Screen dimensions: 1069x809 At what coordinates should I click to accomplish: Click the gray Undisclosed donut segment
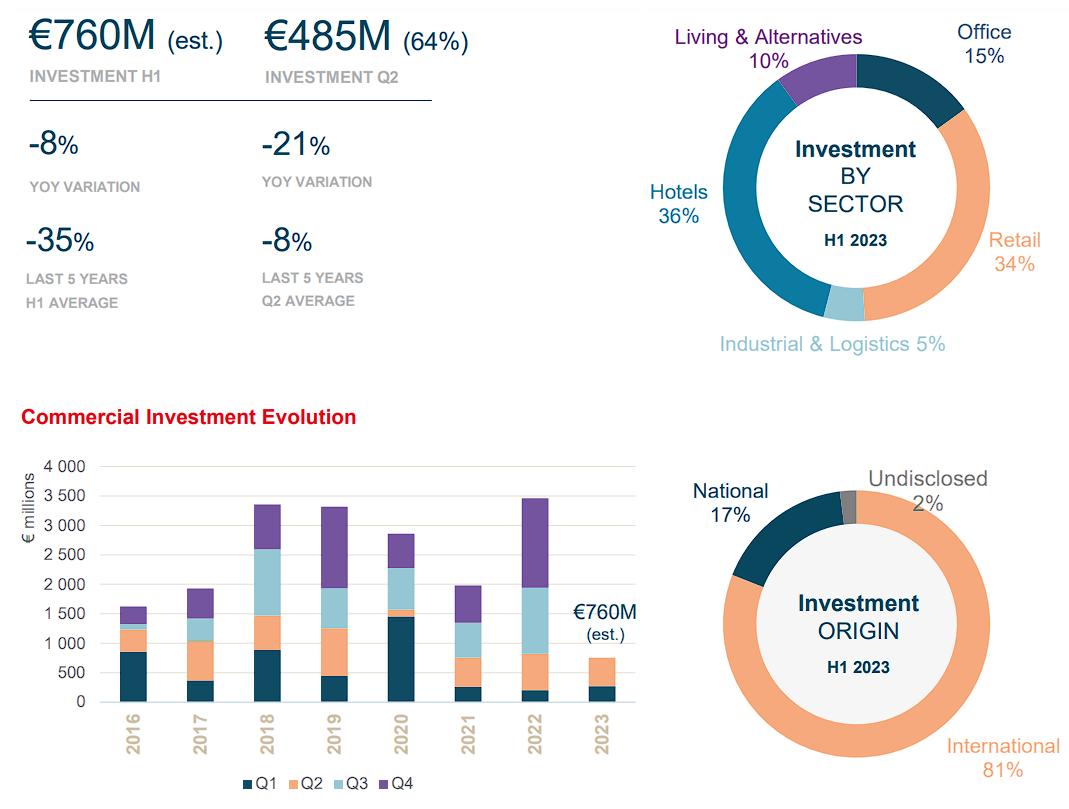pyautogui.click(x=849, y=507)
